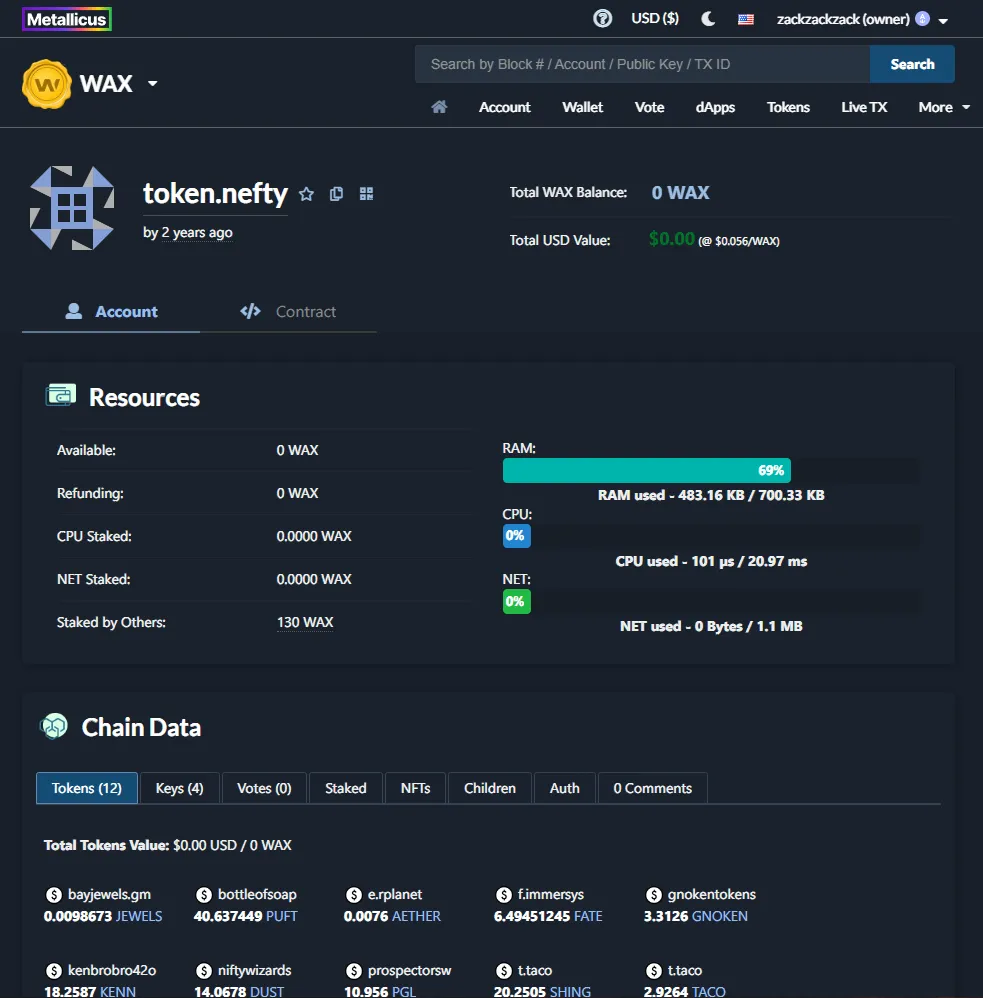Viewport: 983px width, 998px height.
Task: Open the WAX chain selector dropdown
Action: pos(118,83)
